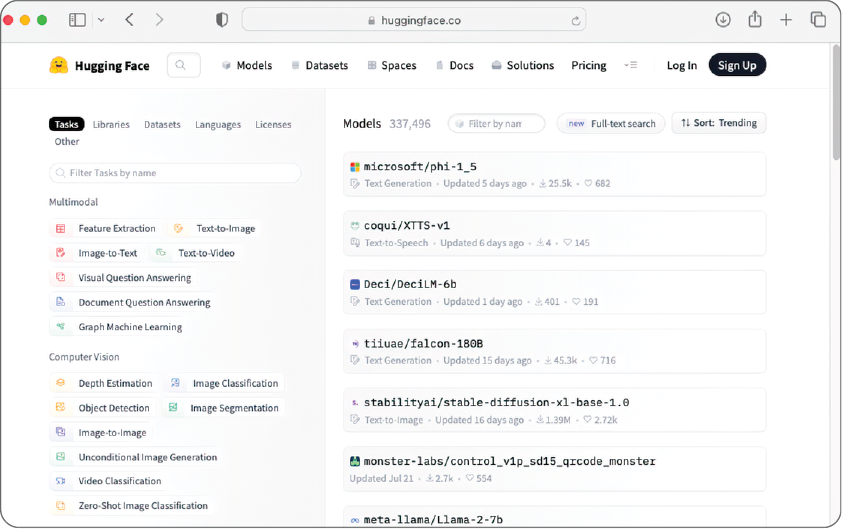Image resolution: width=850 pixels, height=532 pixels.
Task: Open the privacy shield icon in toolbar
Action: [222, 20]
